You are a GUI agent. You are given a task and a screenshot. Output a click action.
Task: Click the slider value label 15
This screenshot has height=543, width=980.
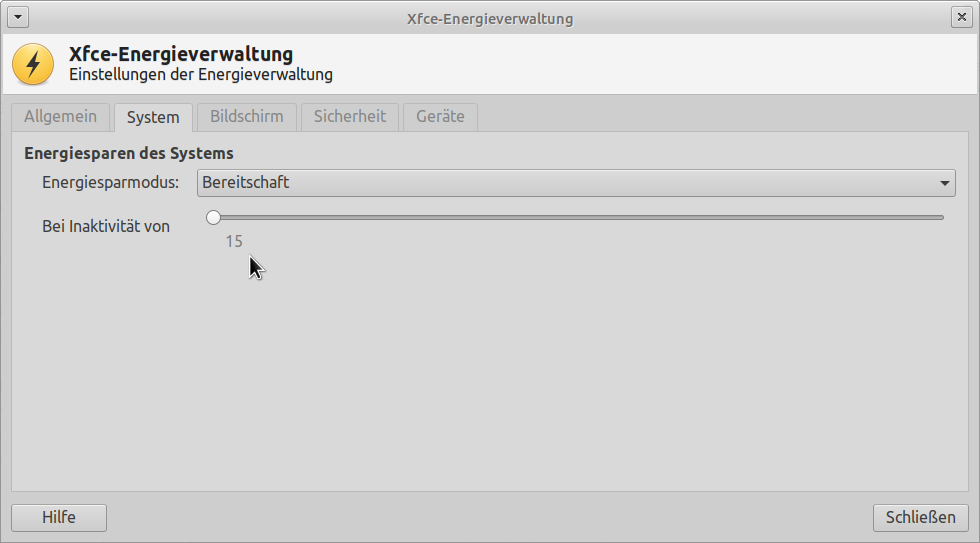pos(234,242)
